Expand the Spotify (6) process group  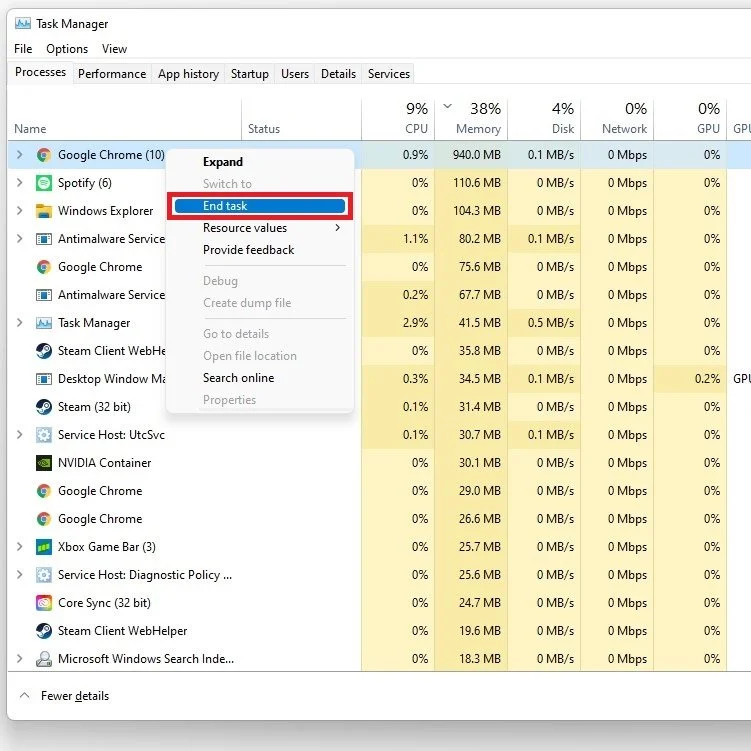coord(19,183)
